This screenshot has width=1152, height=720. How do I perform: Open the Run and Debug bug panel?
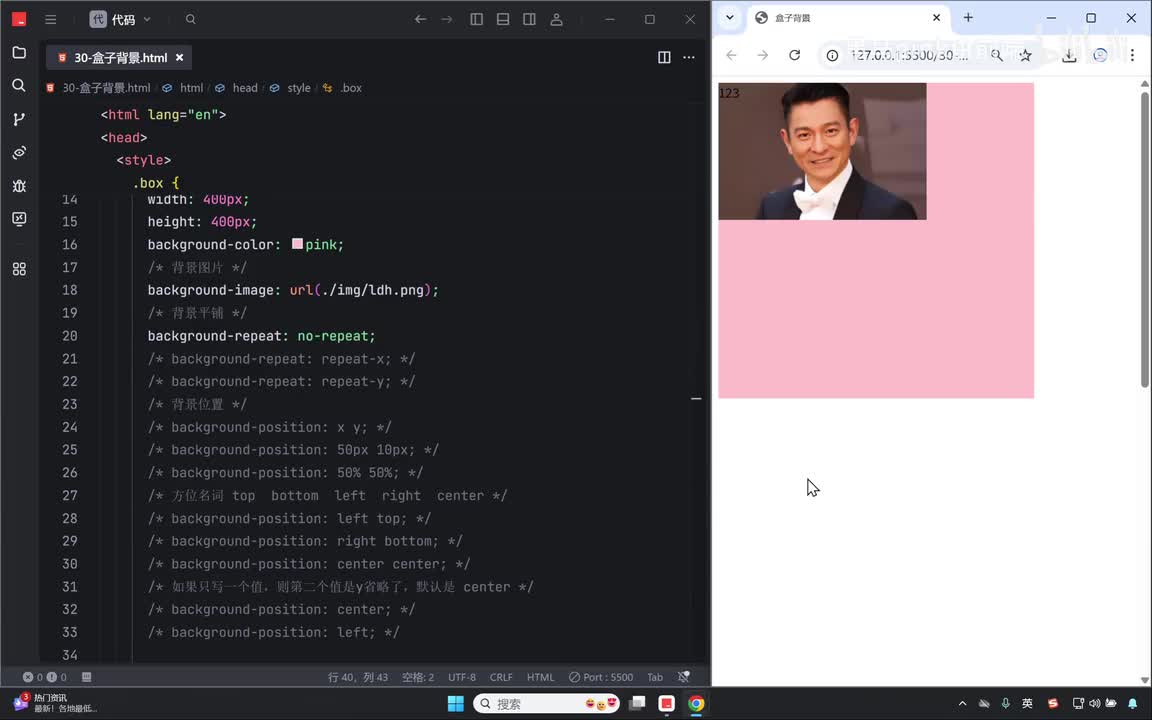click(19, 186)
